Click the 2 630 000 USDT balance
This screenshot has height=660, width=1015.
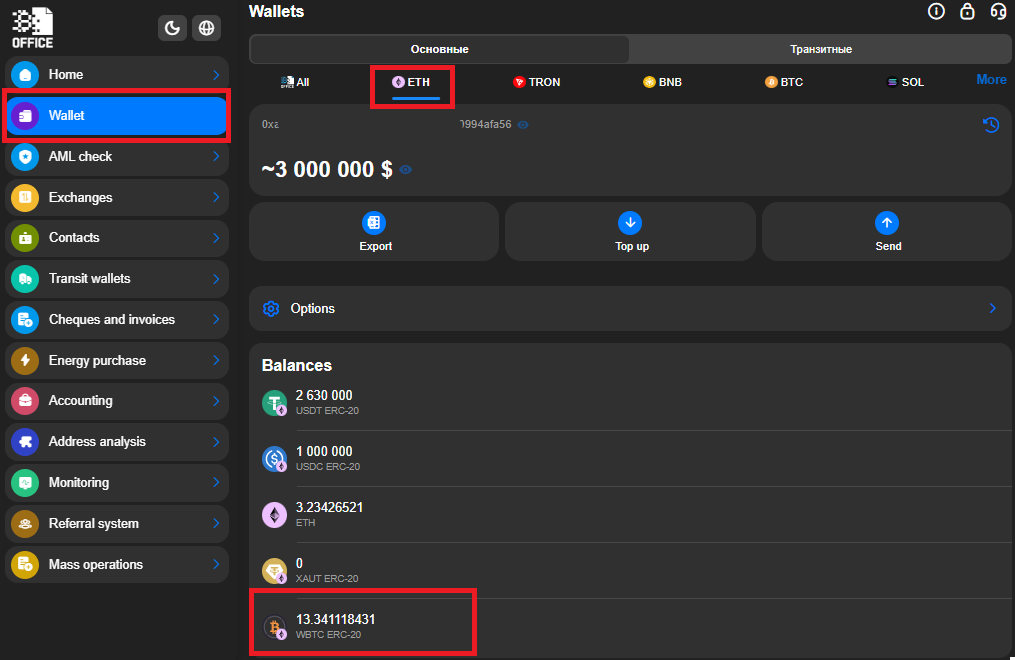click(324, 395)
